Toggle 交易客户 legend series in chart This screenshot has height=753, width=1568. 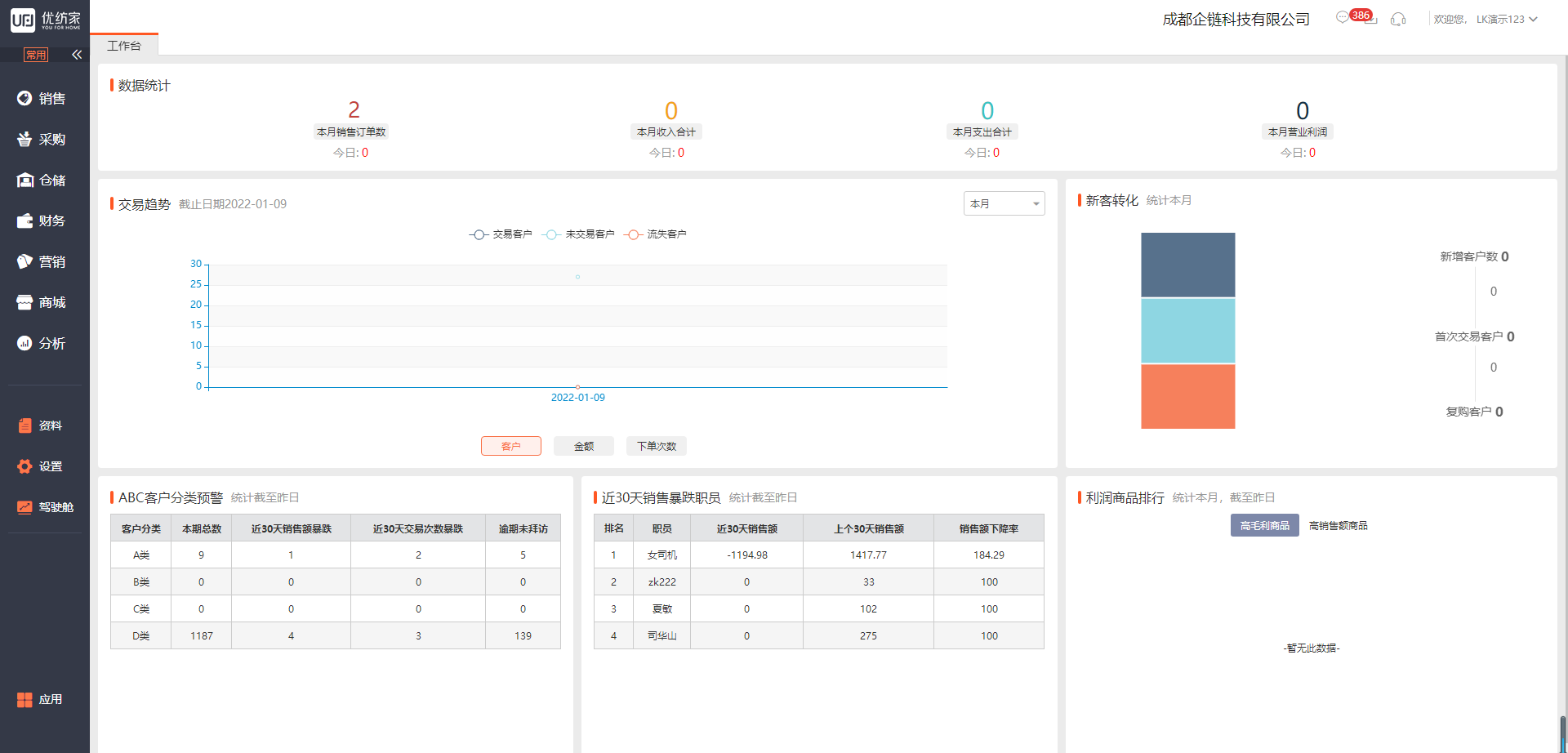[x=501, y=234]
